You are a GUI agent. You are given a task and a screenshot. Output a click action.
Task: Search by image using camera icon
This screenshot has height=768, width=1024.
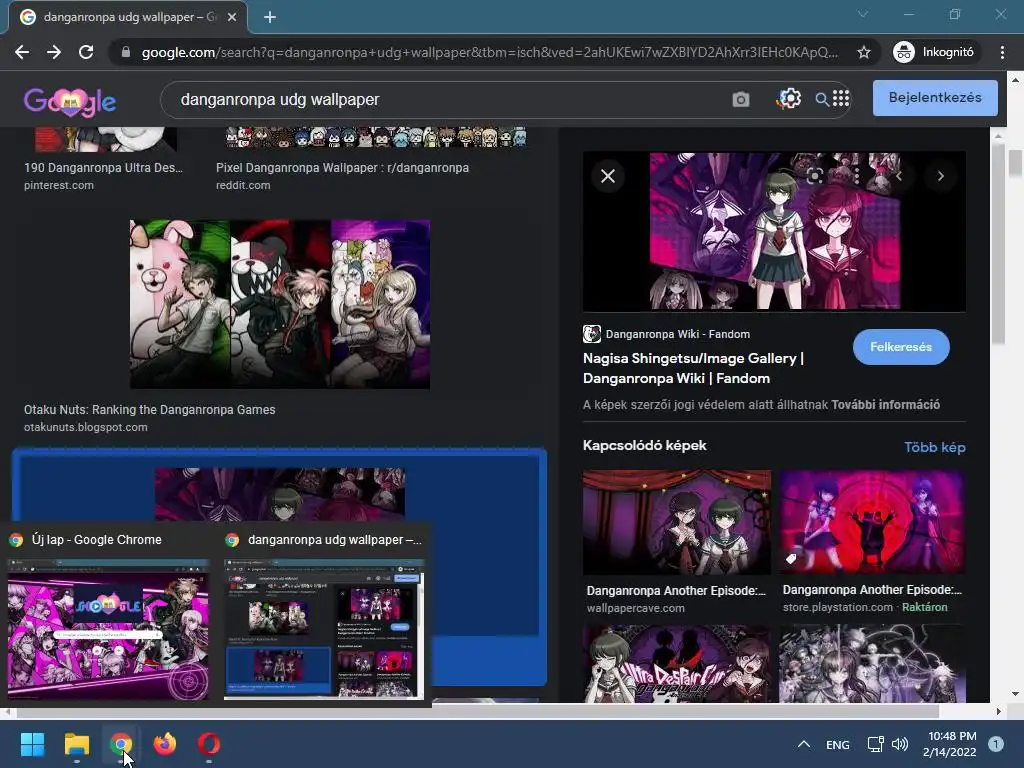click(741, 100)
